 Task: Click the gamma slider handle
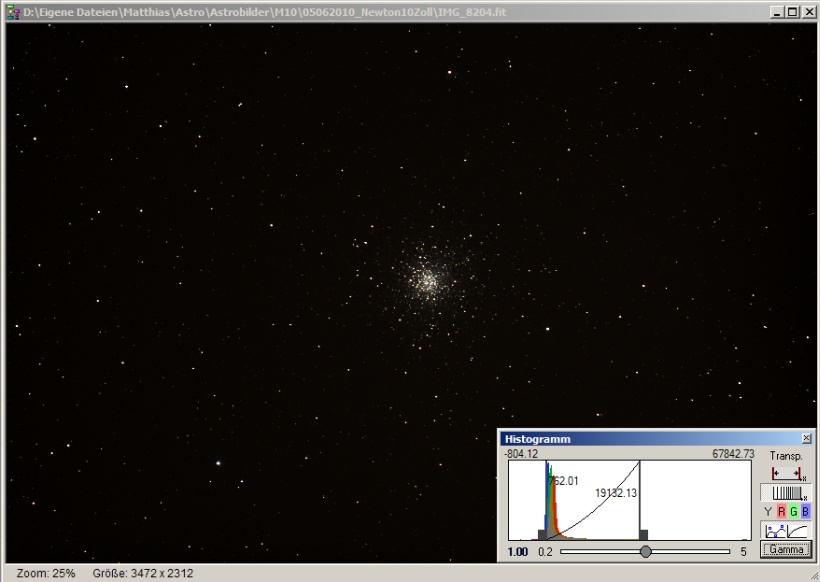click(x=645, y=551)
